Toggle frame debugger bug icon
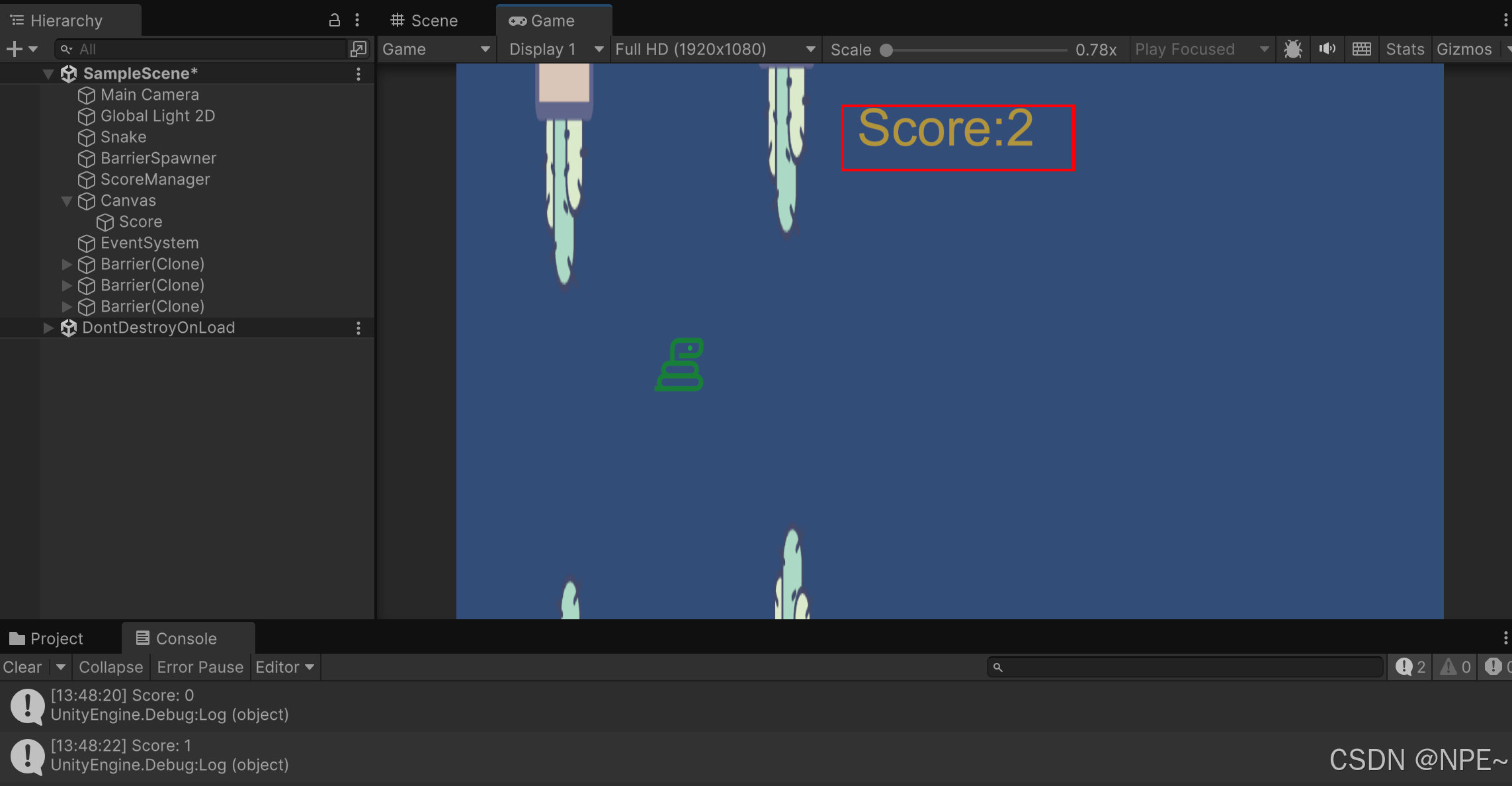The width and height of the screenshot is (1512, 786). click(x=1293, y=49)
